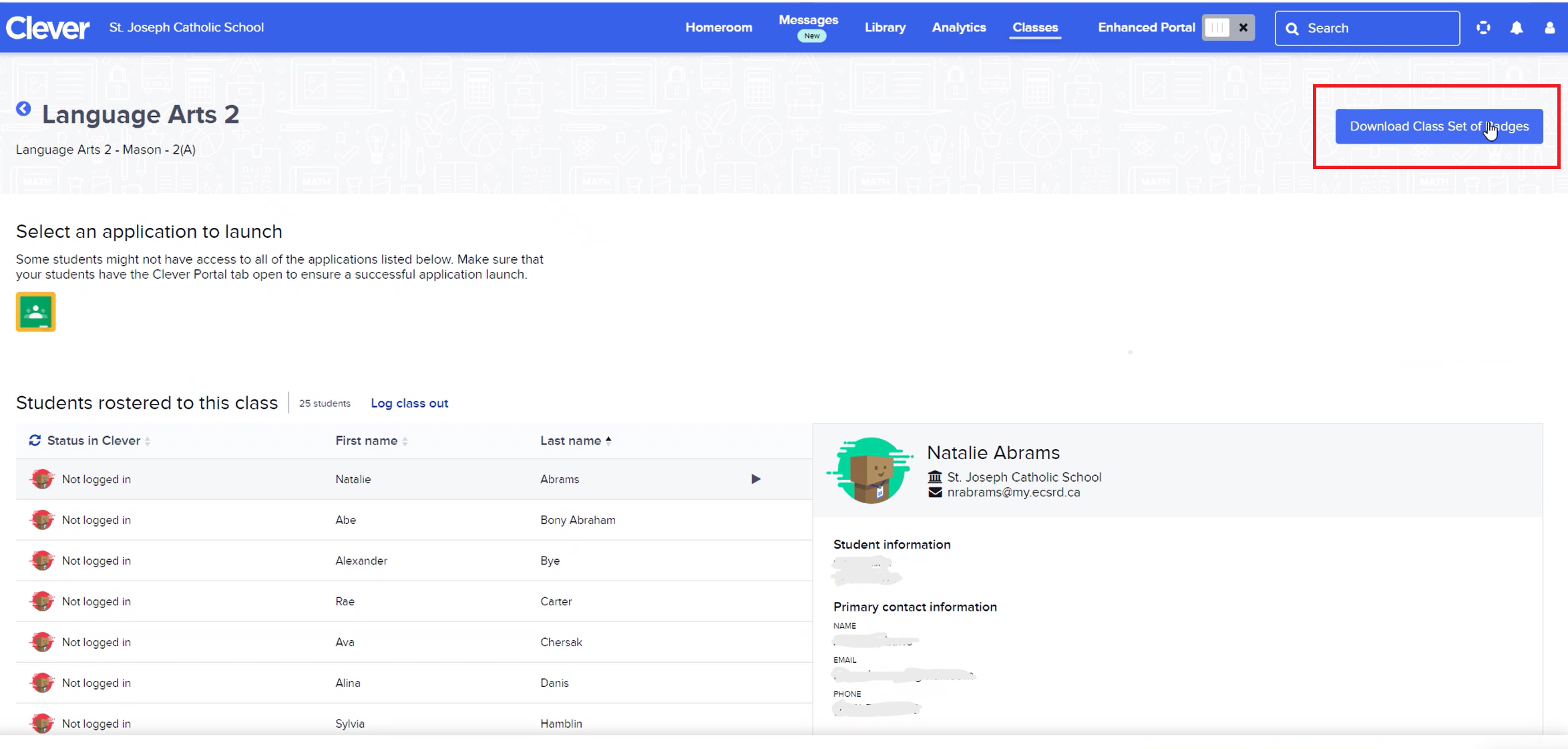
Task: Click Sylvia Hamblin status avatar icon
Action: [x=42, y=724]
